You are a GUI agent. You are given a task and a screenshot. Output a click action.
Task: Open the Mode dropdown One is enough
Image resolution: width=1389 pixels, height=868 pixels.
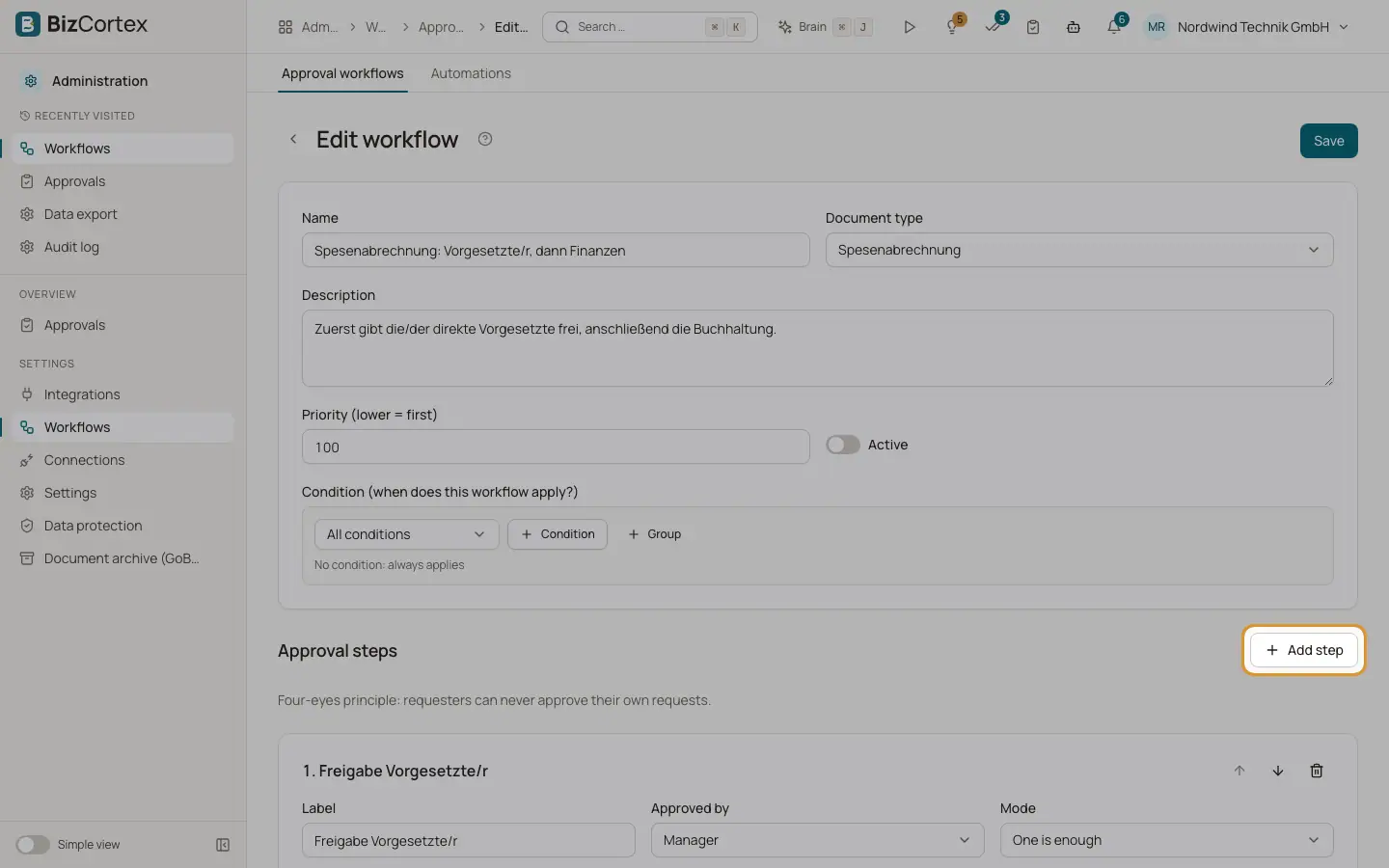[x=1166, y=840]
